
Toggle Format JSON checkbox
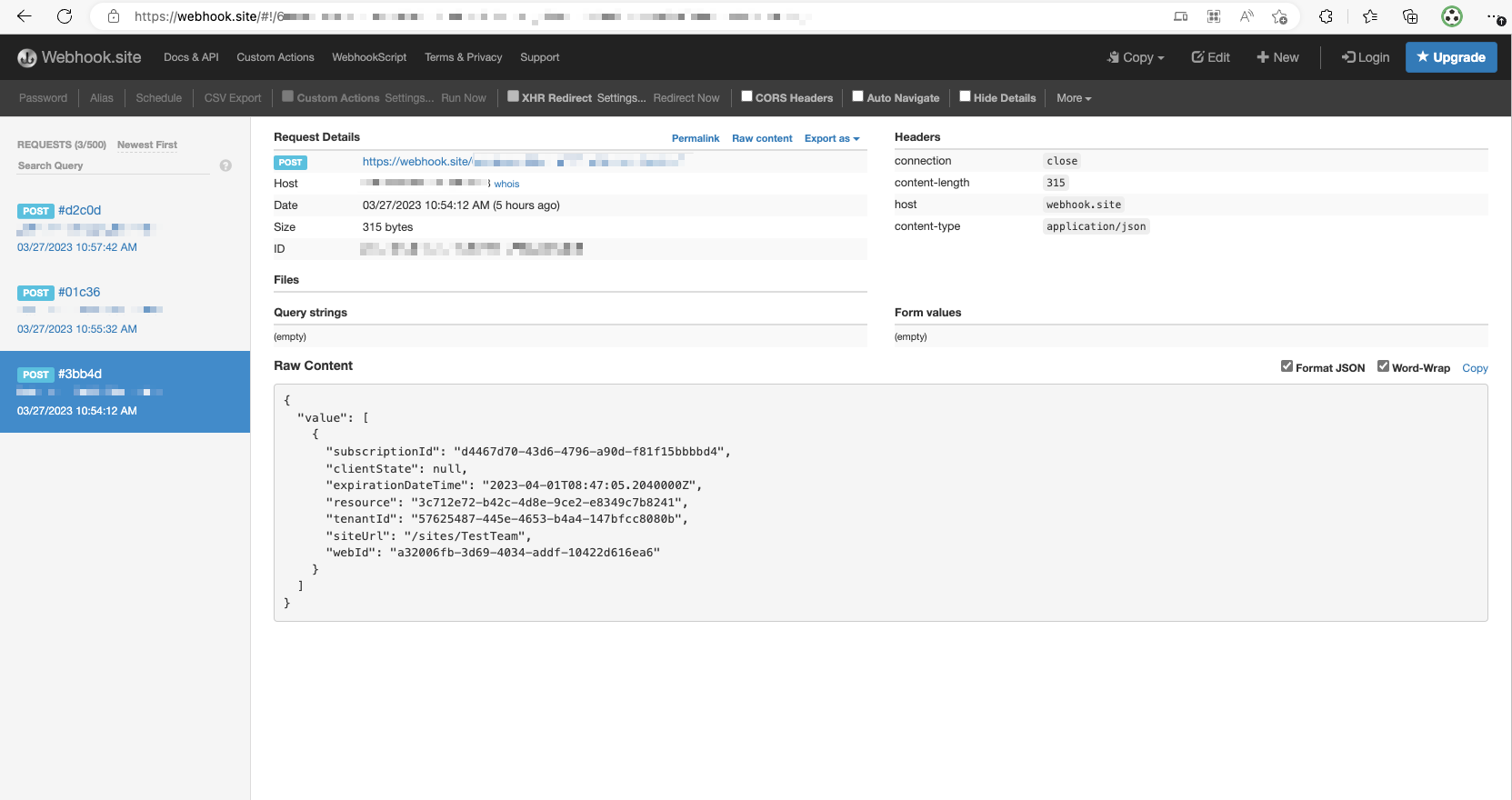pyautogui.click(x=1287, y=366)
